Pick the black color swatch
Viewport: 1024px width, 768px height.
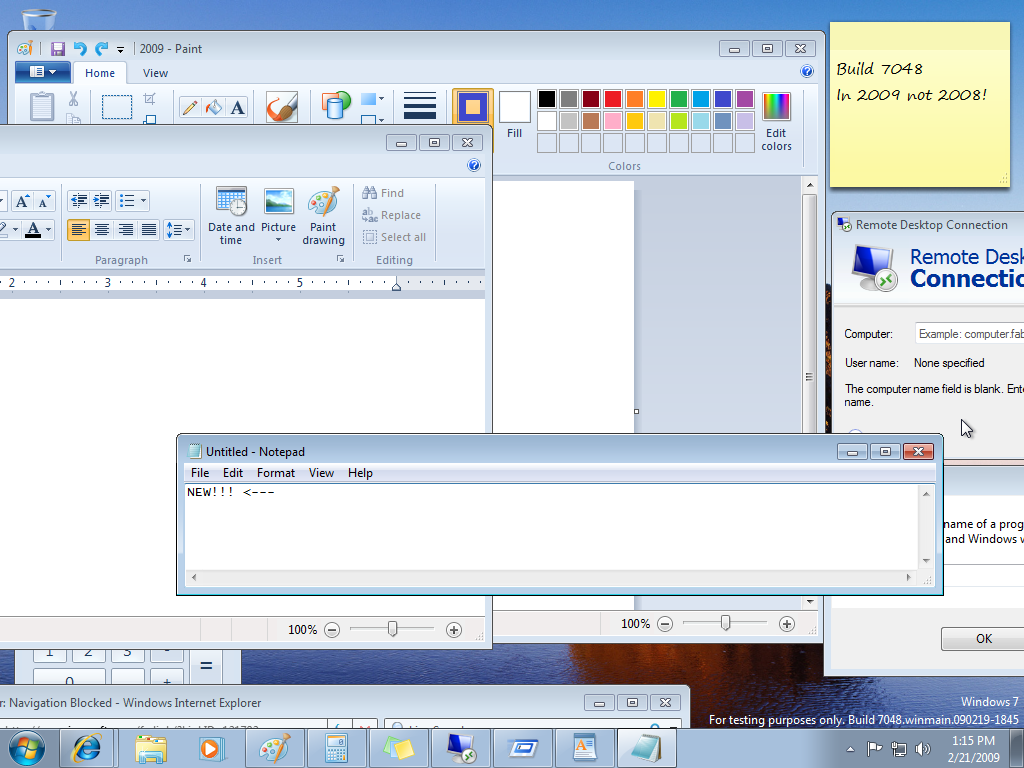[547, 99]
